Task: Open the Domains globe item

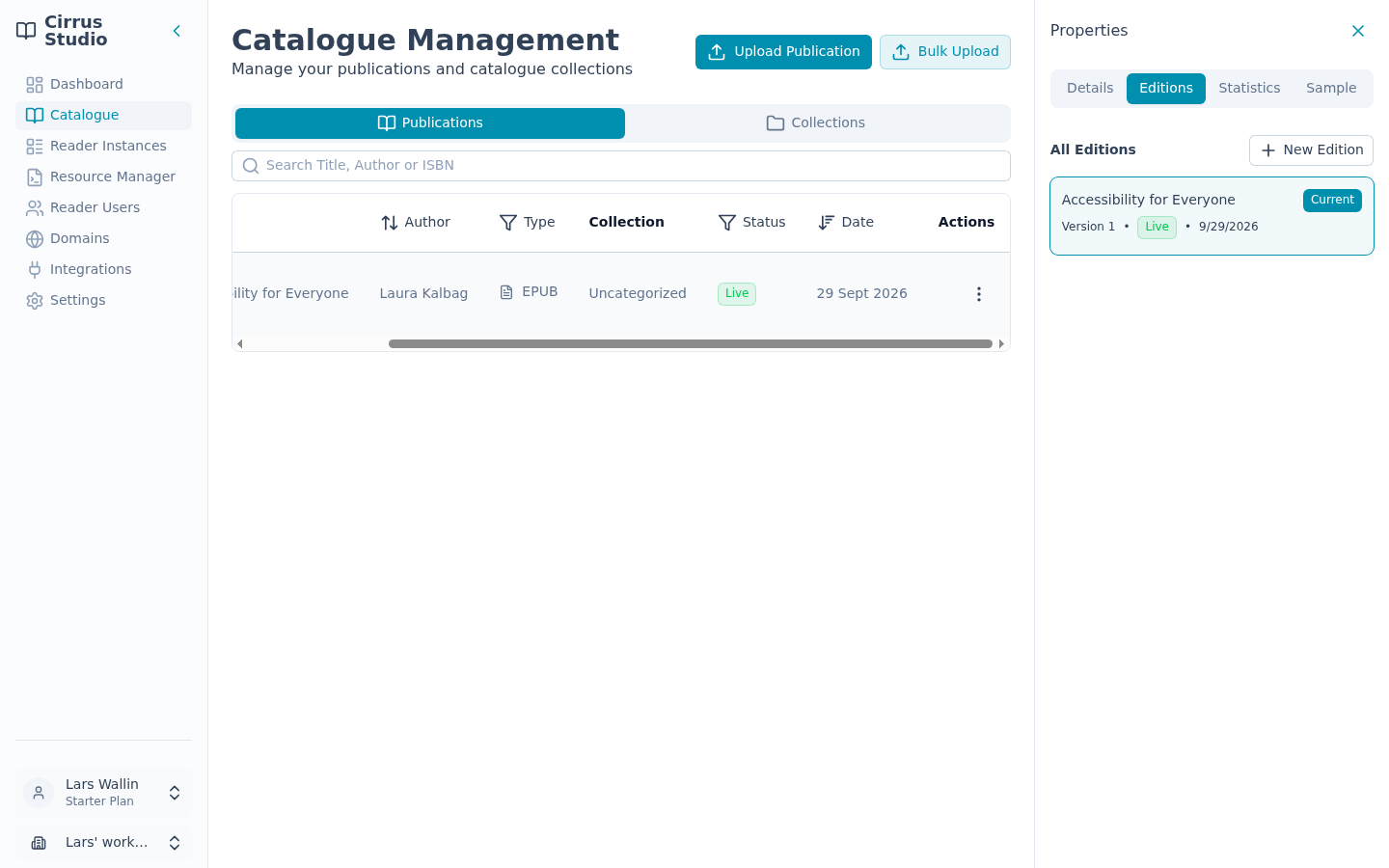Action: tap(103, 238)
